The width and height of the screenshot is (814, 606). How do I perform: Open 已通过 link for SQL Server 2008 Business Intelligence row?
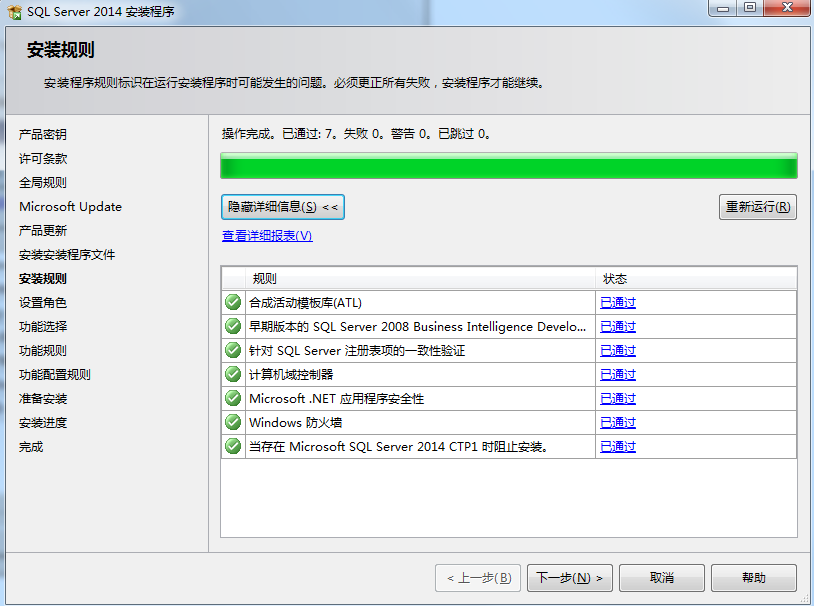pos(618,326)
